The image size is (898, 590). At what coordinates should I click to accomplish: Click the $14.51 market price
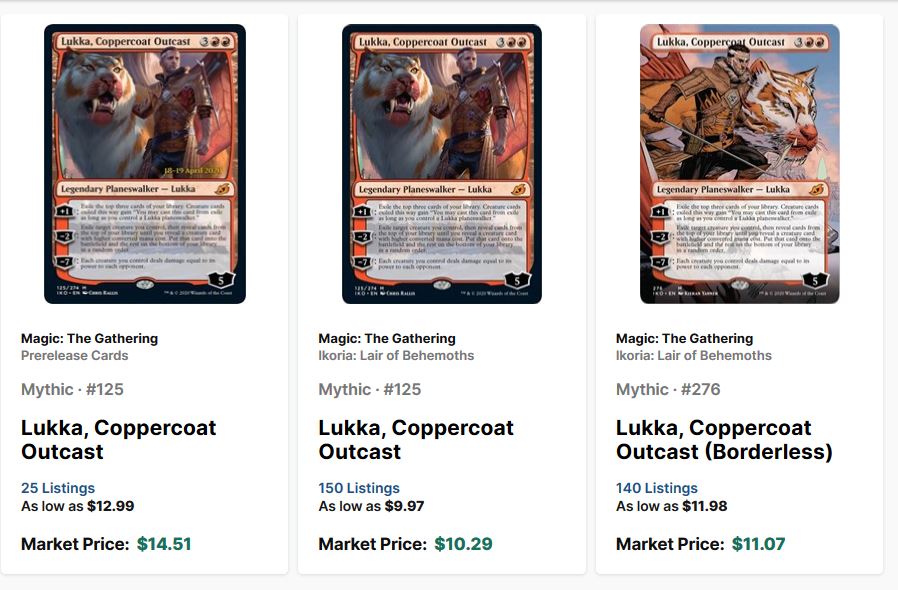pyautogui.click(x=164, y=544)
